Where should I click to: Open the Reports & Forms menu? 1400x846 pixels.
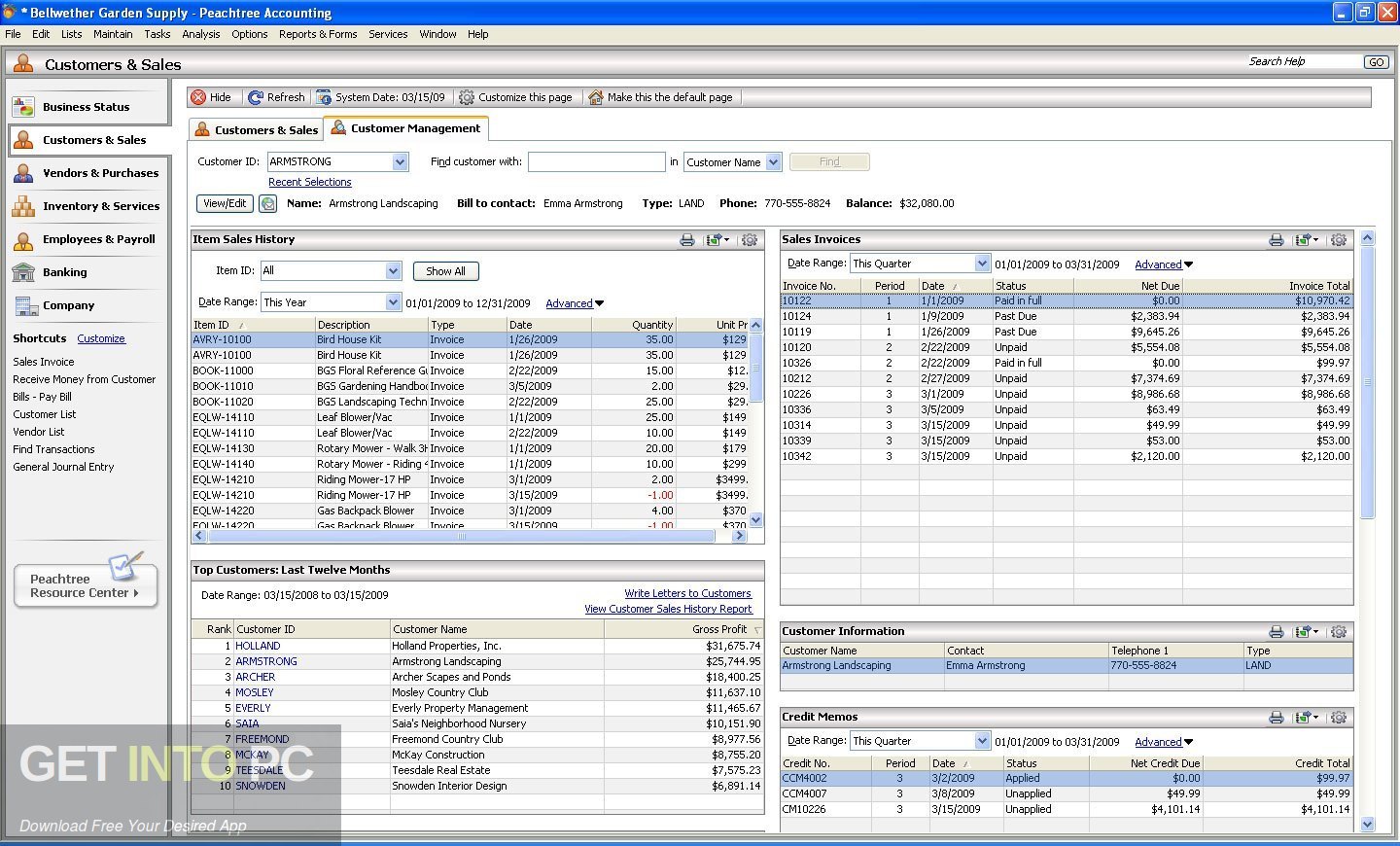pyautogui.click(x=318, y=34)
